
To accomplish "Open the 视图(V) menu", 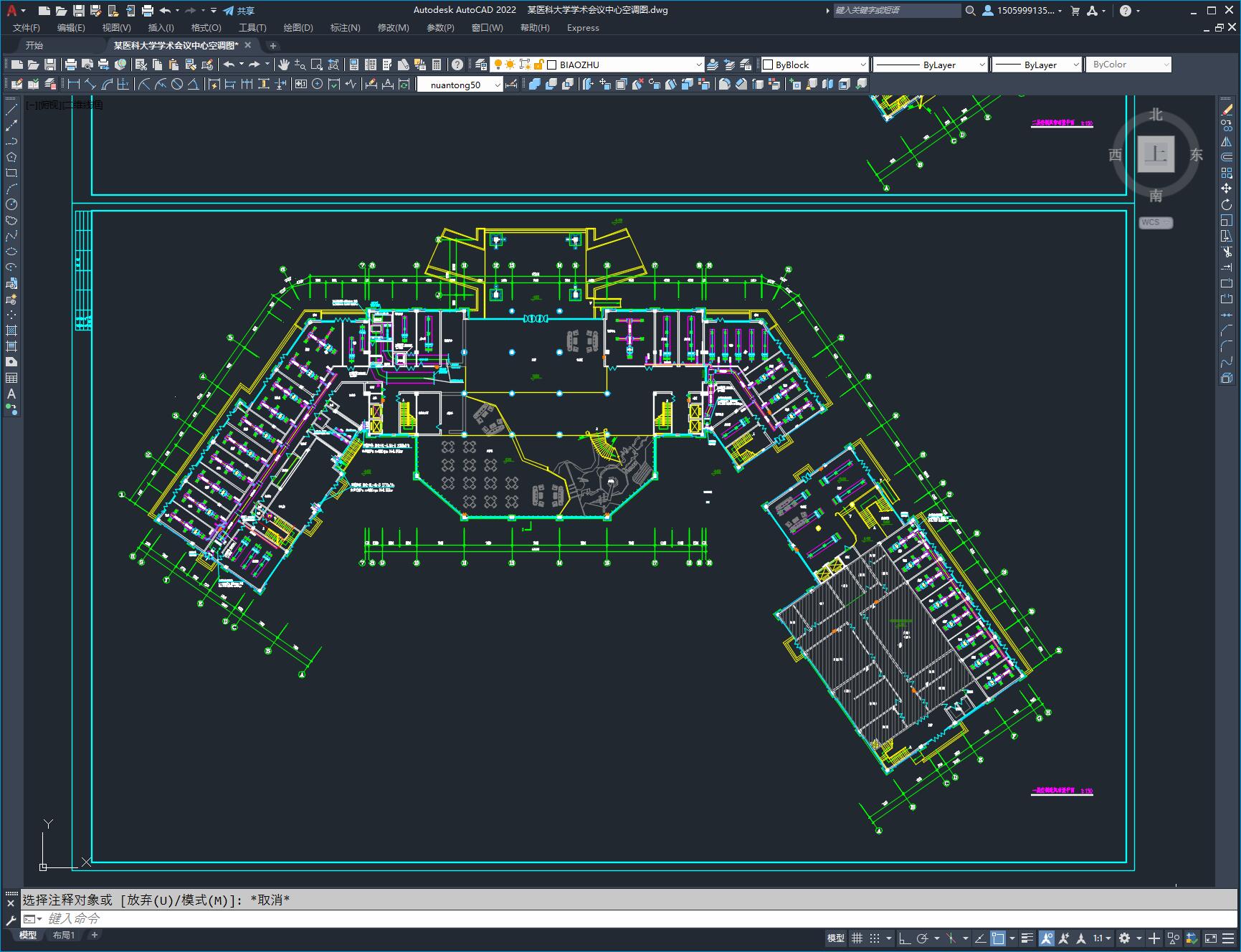I will (116, 28).
